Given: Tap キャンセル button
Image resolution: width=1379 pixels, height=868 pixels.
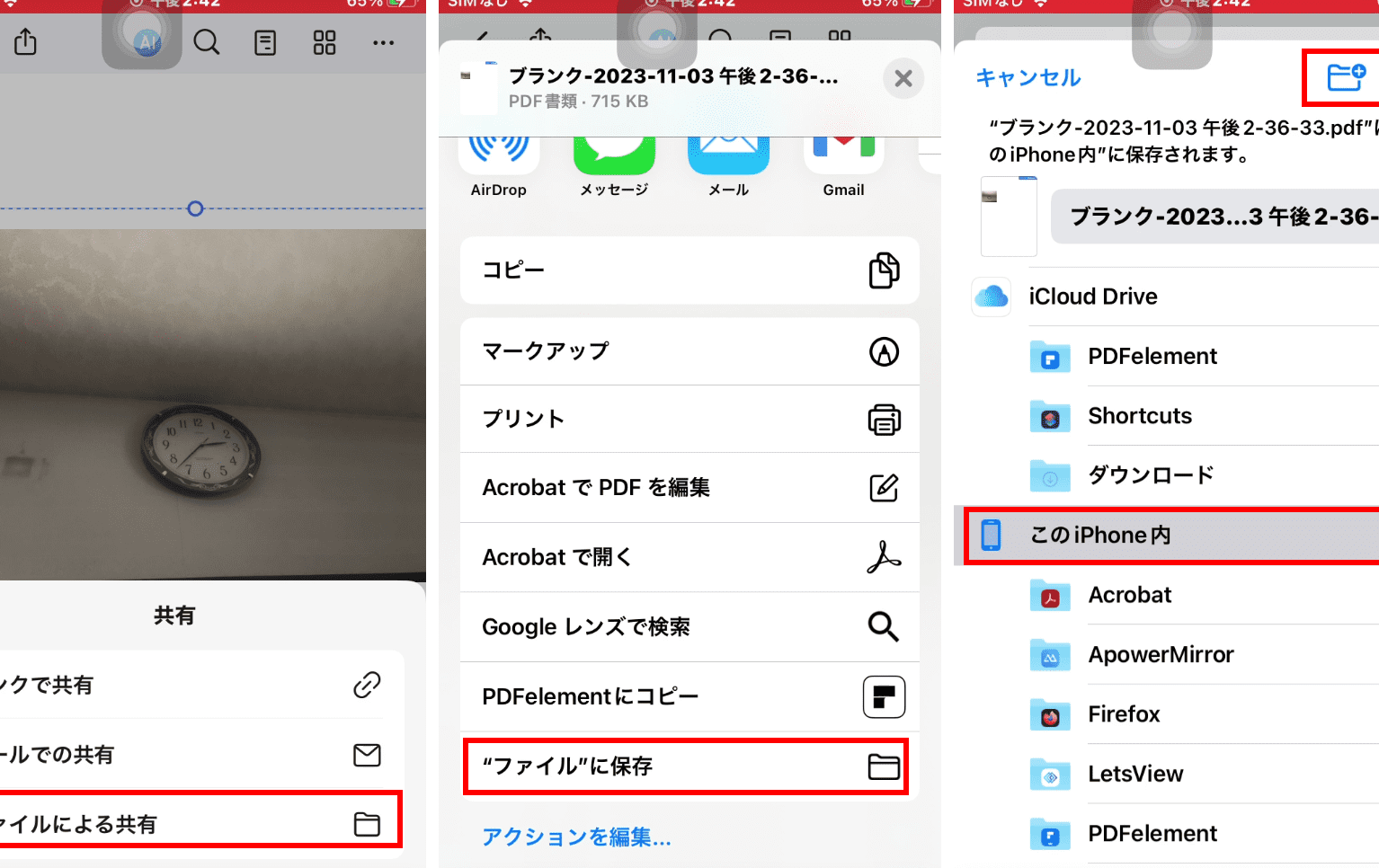Looking at the screenshot, I should pyautogui.click(x=1028, y=77).
